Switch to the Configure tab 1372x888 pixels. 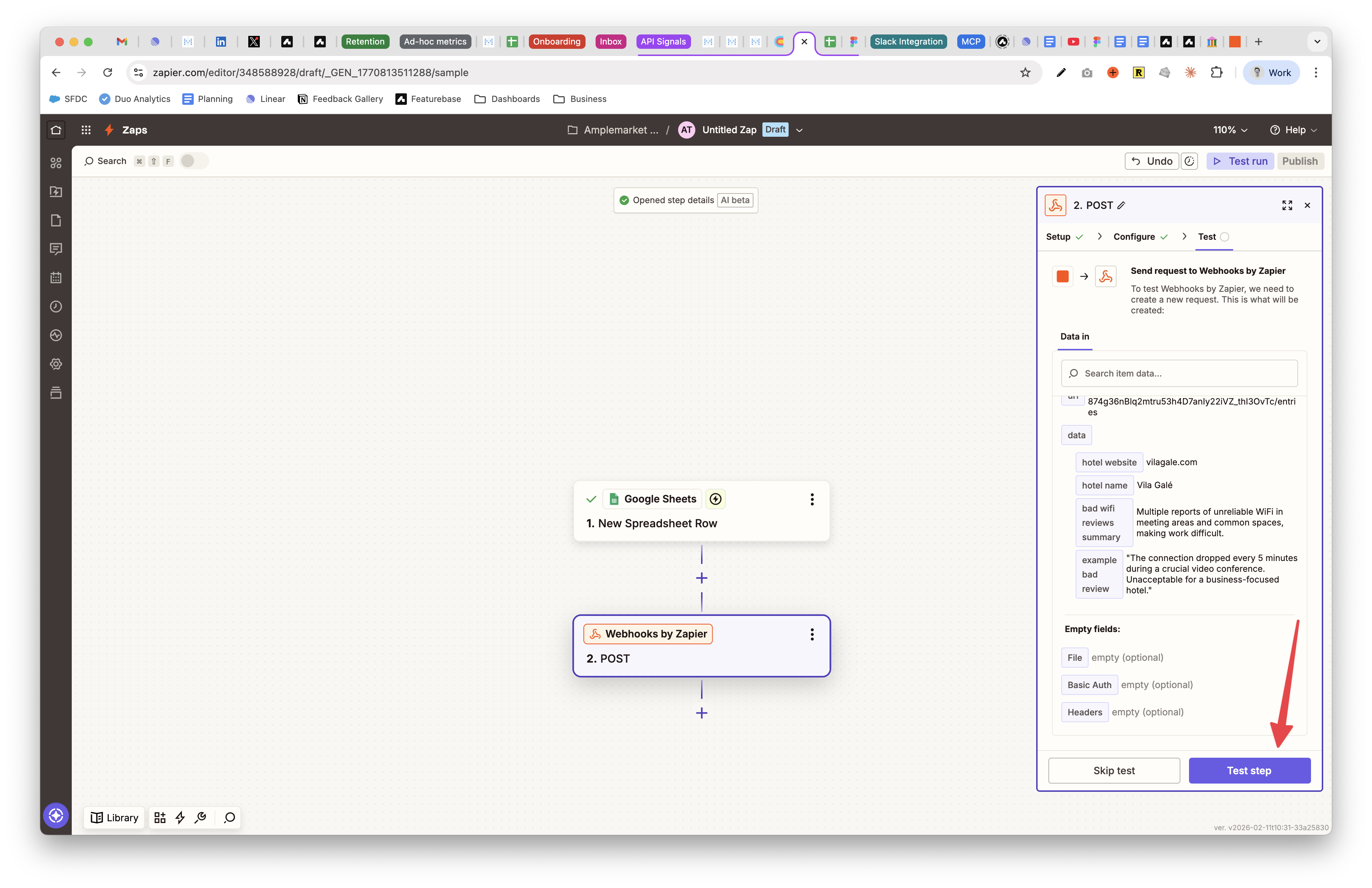(1134, 237)
